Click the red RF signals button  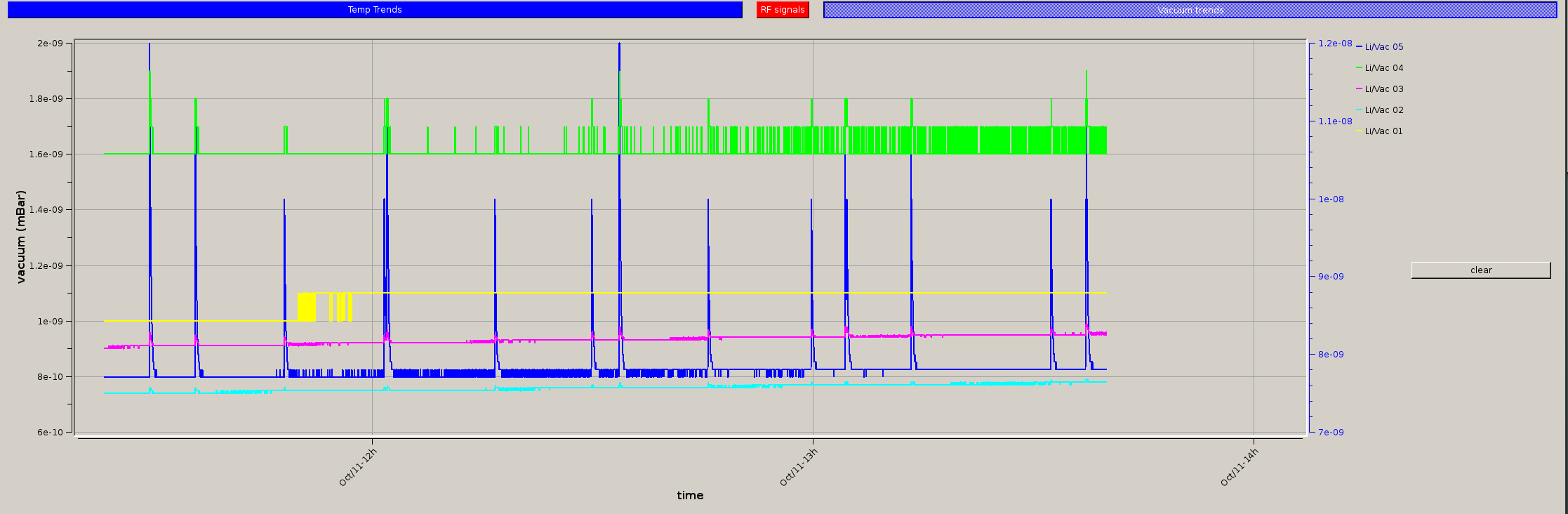tap(783, 10)
